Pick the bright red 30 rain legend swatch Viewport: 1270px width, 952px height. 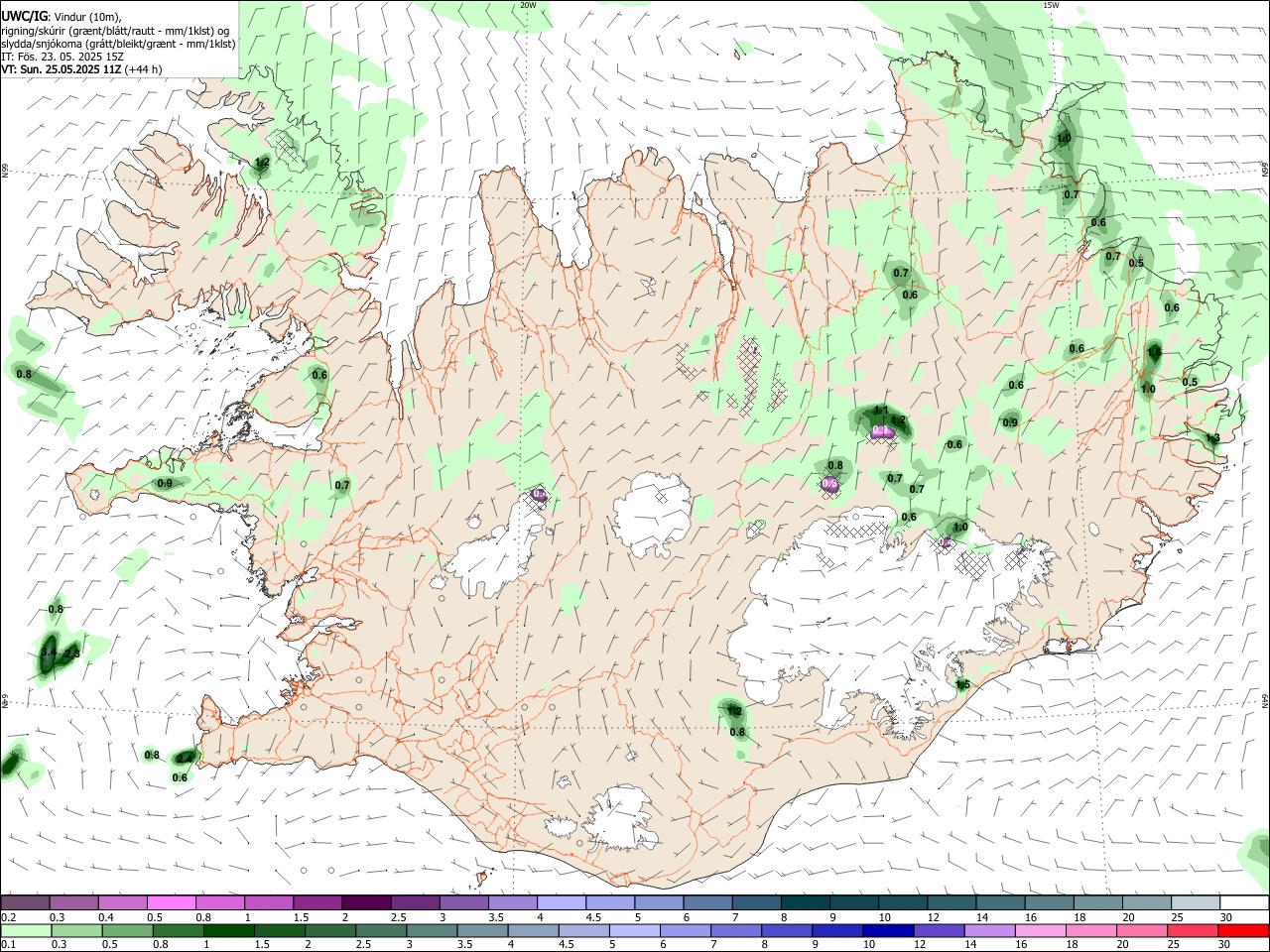click(1244, 930)
